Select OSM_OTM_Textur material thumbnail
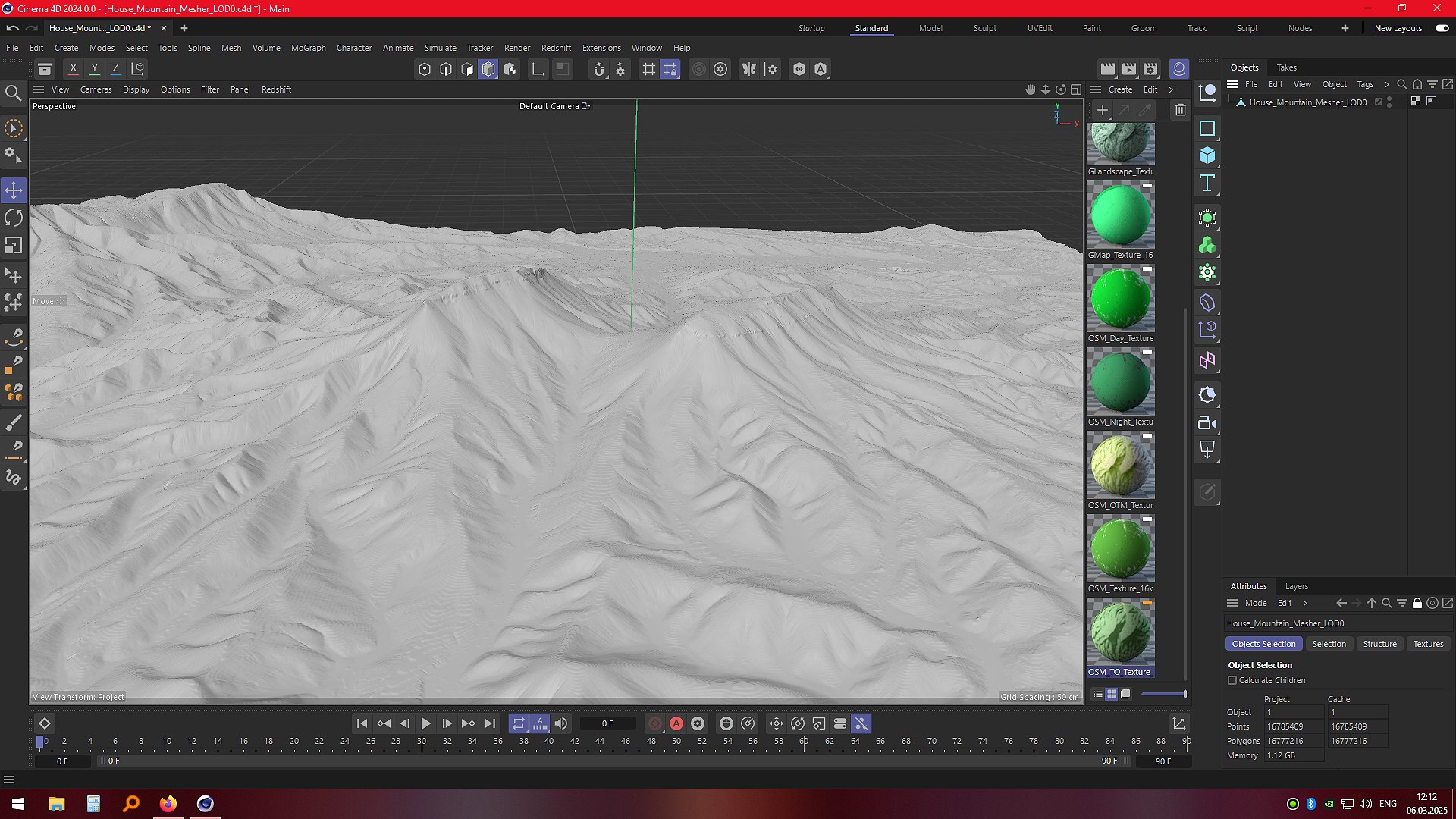Screen dimensions: 1456x819 pos(1120,465)
